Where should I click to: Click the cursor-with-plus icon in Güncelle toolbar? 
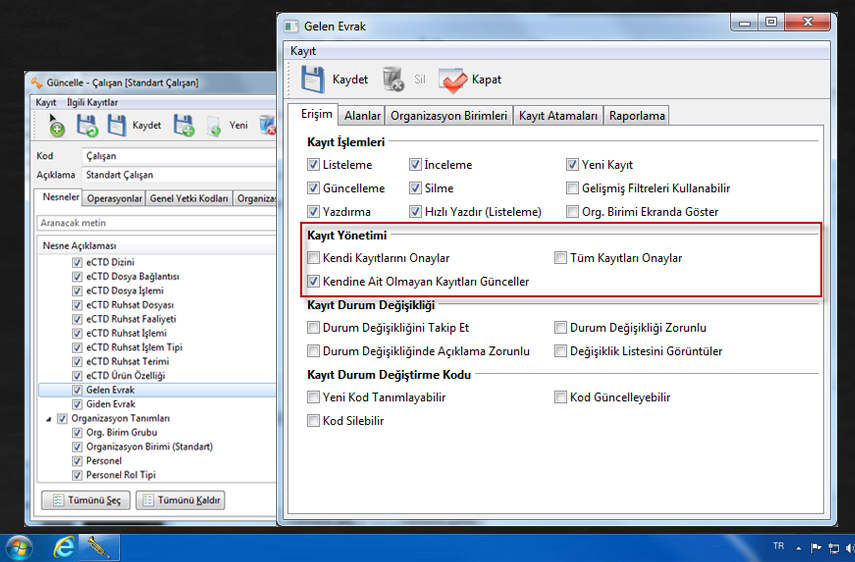click(x=54, y=126)
